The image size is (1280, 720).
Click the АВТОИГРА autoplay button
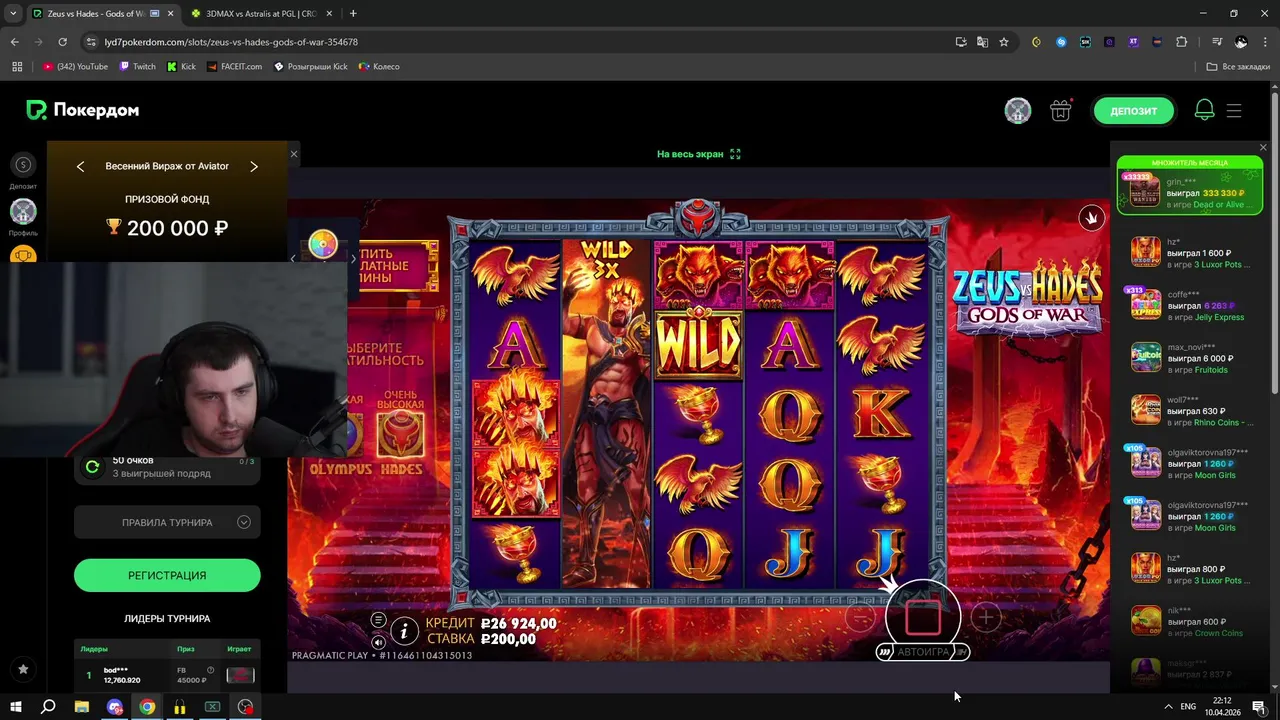coord(922,652)
